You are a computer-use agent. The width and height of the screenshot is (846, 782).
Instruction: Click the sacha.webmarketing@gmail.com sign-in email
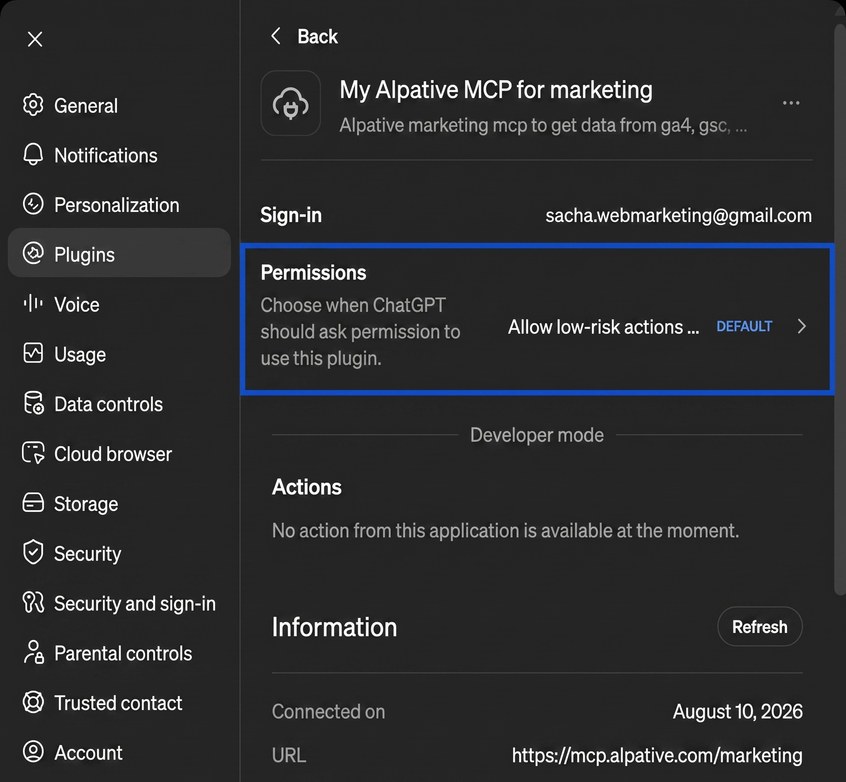click(x=678, y=215)
